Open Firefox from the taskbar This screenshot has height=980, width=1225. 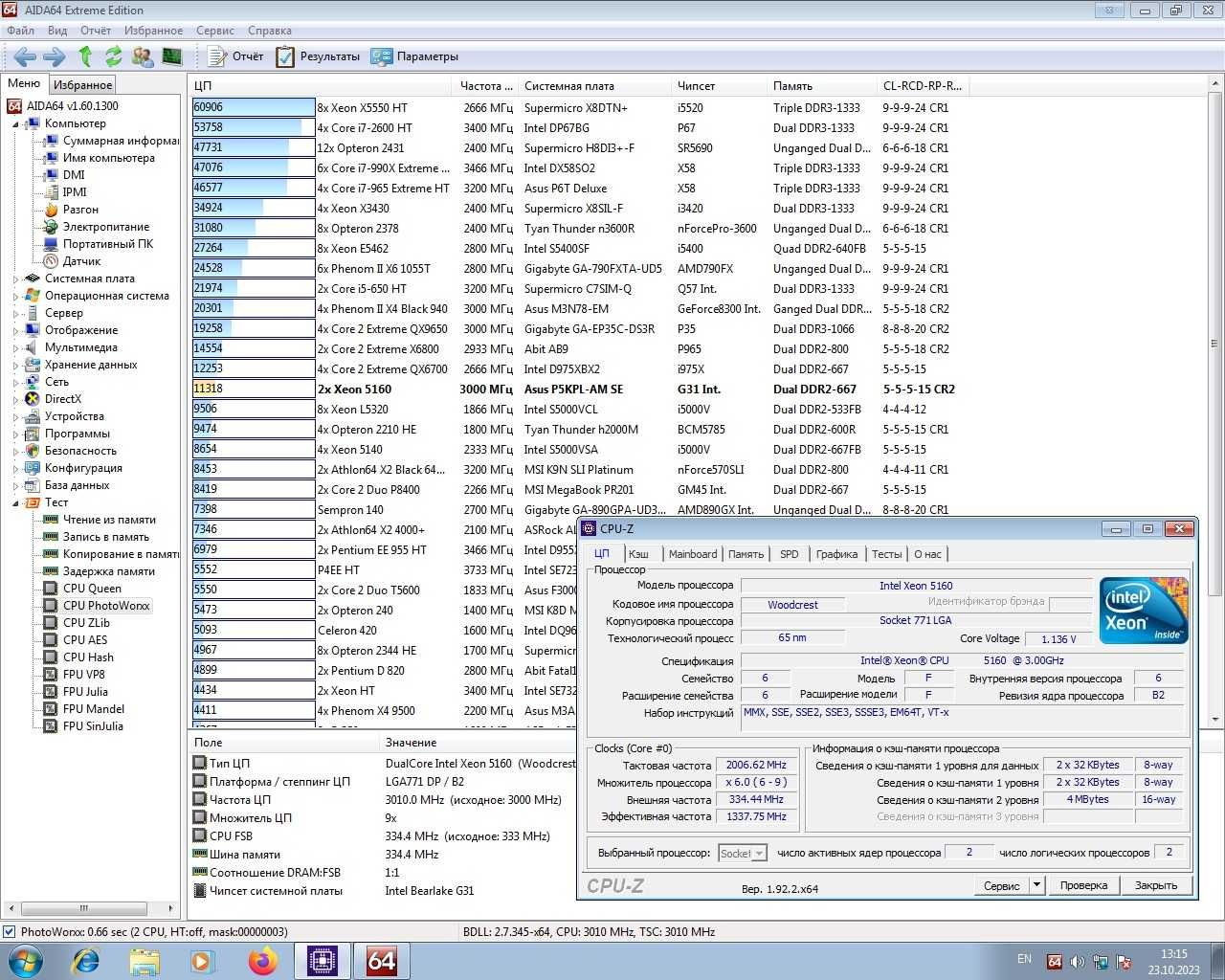(262, 960)
